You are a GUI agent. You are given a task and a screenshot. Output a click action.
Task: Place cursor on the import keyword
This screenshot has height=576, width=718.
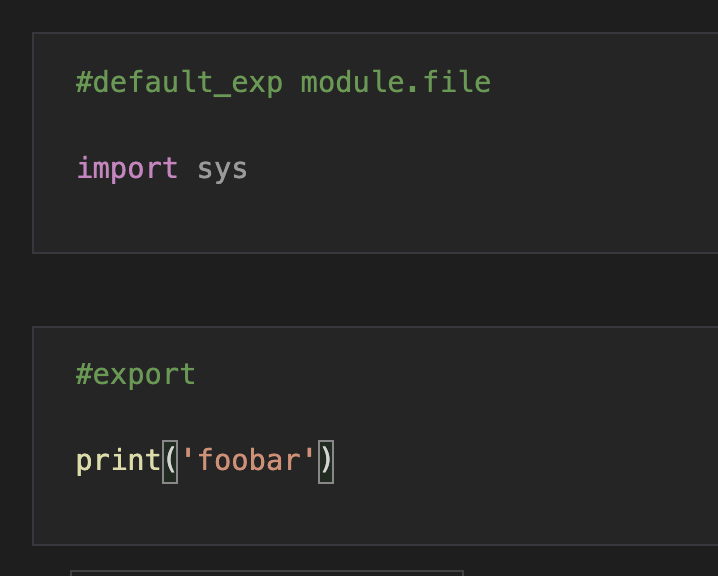(x=127, y=169)
